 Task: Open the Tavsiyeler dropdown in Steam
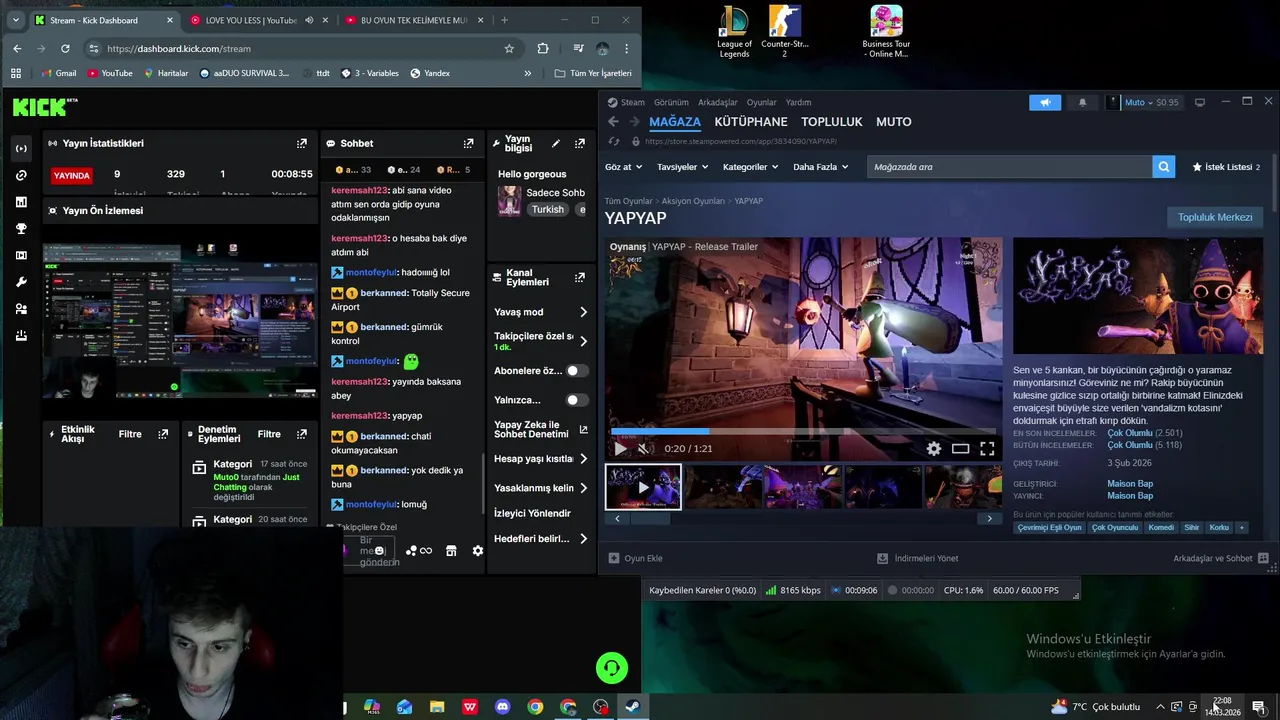(x=682, y=167)
